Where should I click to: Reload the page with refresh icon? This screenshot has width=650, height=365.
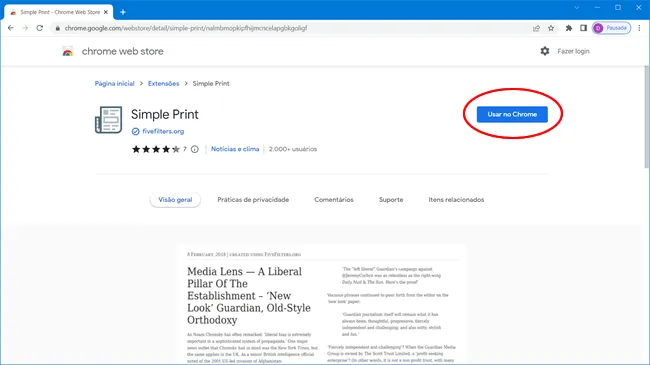(40, 28)
